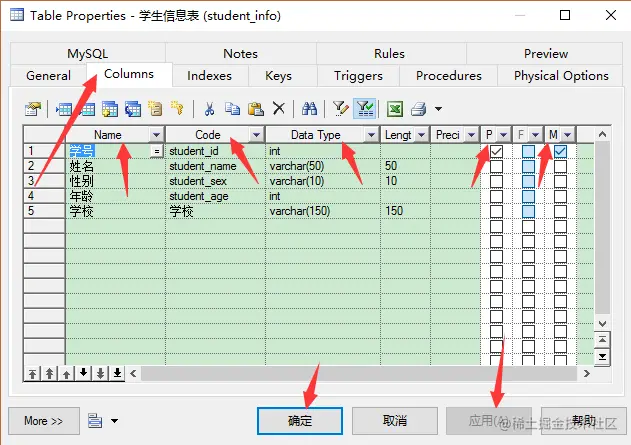Click the yellow Create Domain toolbar icon
This screenshot has width=631, height=445.
point(155,109)
